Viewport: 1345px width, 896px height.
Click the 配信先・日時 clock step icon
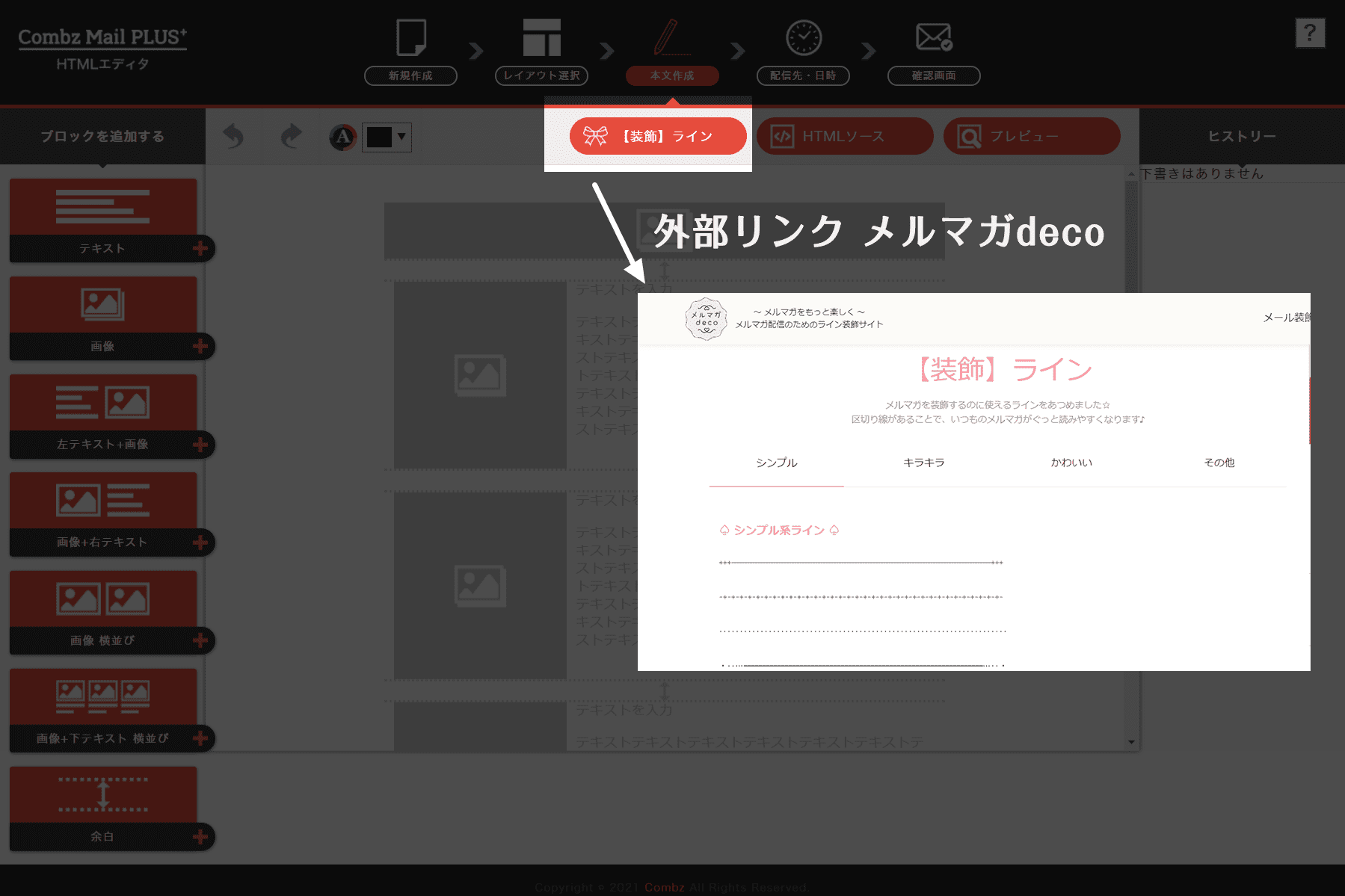[x=803, y=38]
